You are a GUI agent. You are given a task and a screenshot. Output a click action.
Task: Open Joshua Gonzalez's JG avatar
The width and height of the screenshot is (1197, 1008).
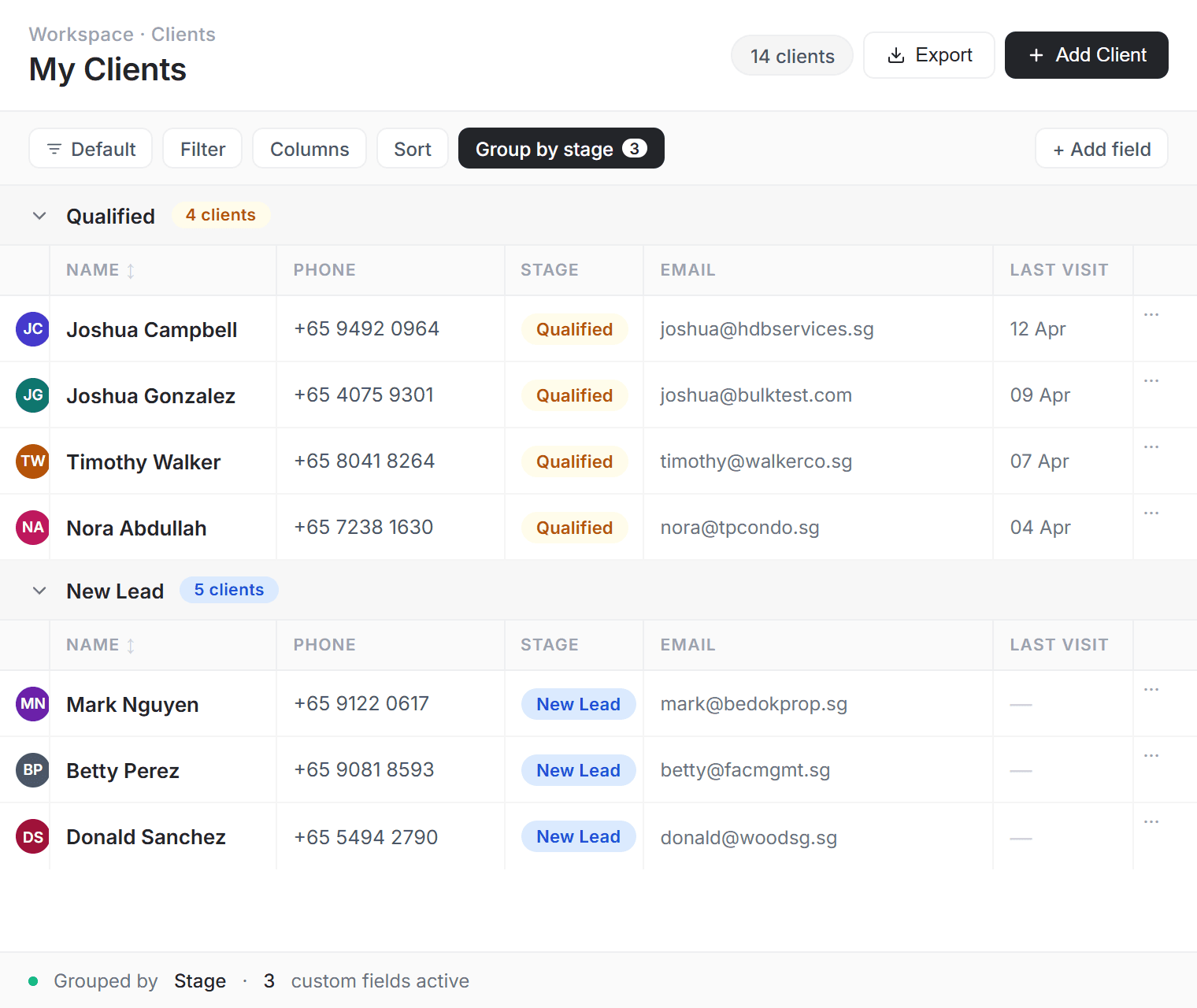click(32, 395)
